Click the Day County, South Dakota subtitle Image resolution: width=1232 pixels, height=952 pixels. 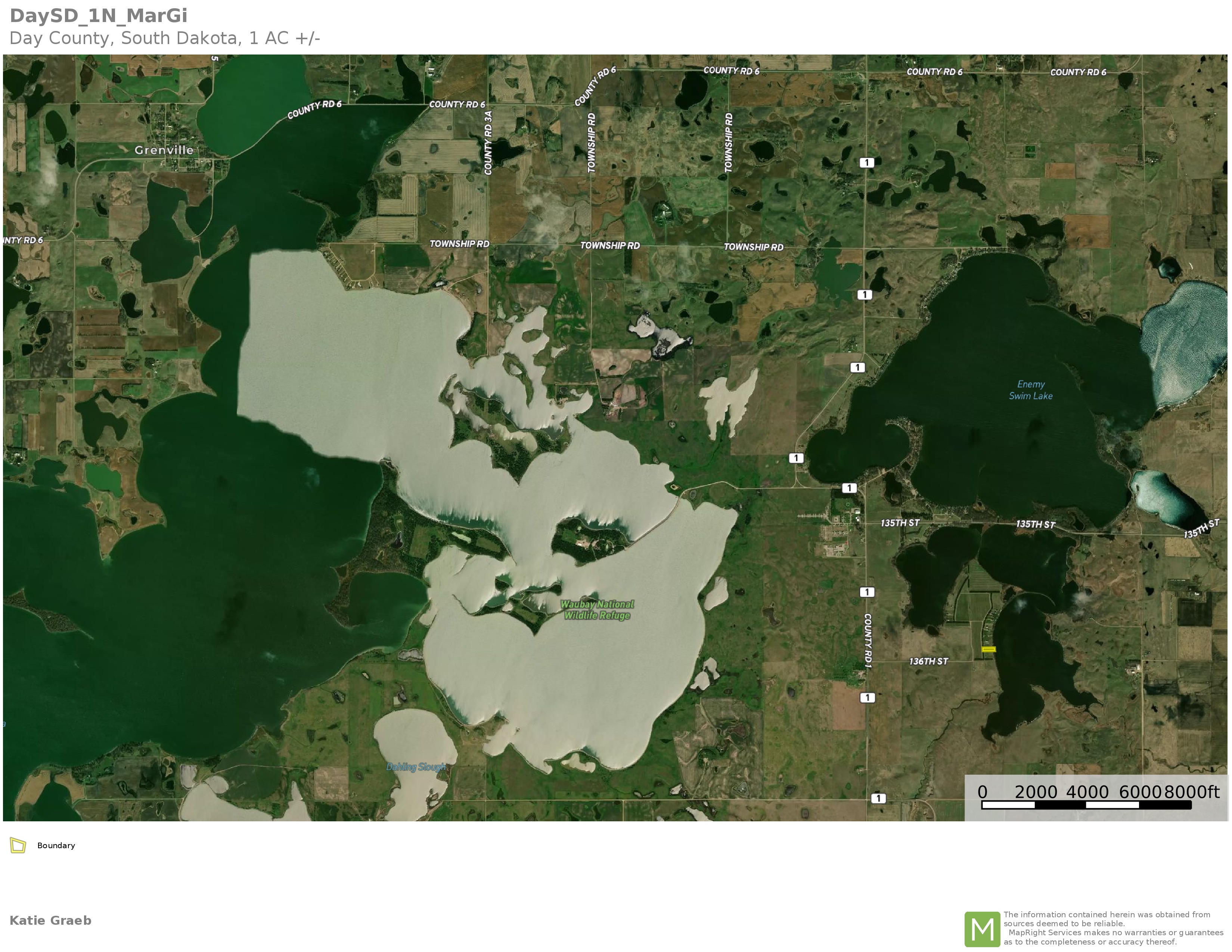[x=165, y=38]
